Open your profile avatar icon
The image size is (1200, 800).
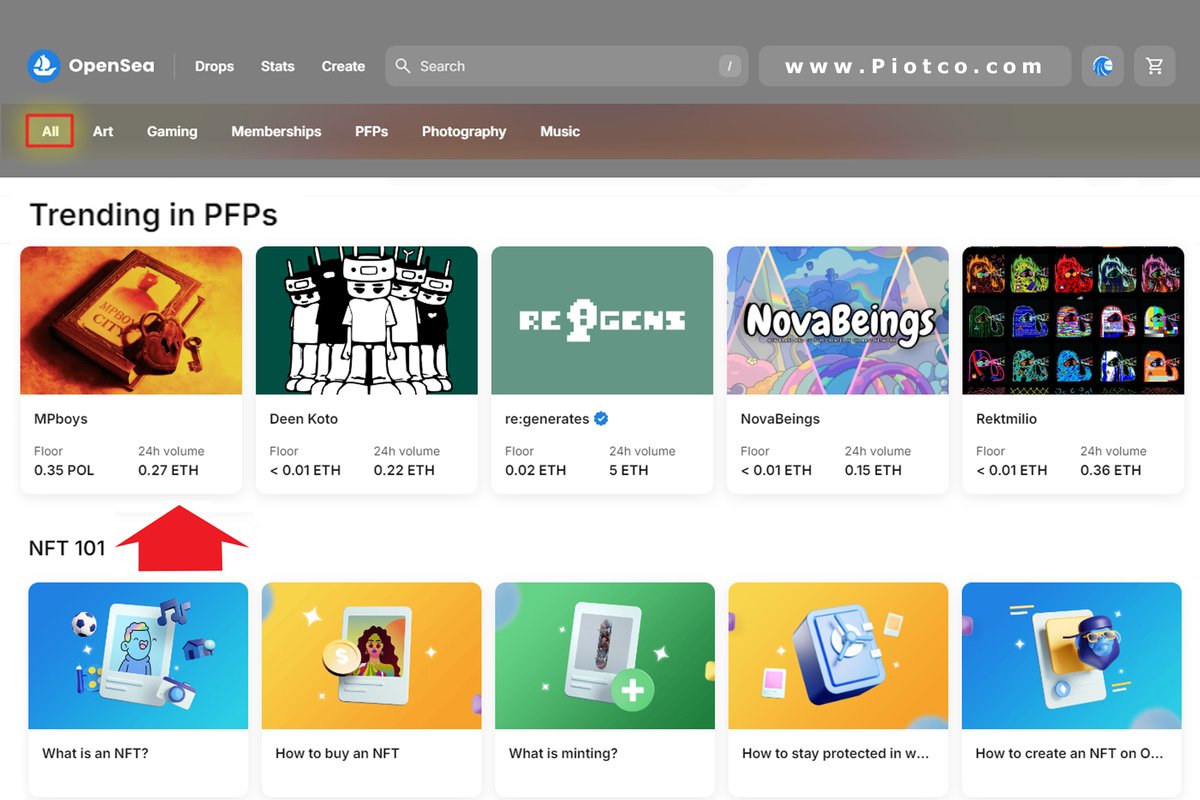(1102, 65)
